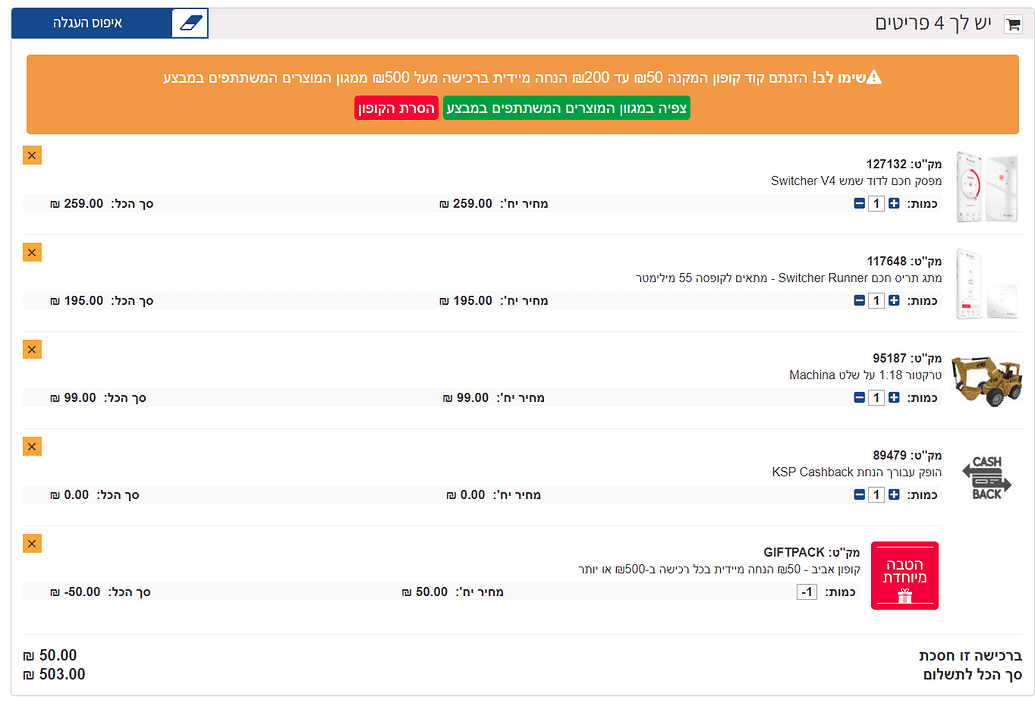This screenshot has height=702, width=1035.
Task: Click the shopping cart icon in header
Action: point(1013,24)
